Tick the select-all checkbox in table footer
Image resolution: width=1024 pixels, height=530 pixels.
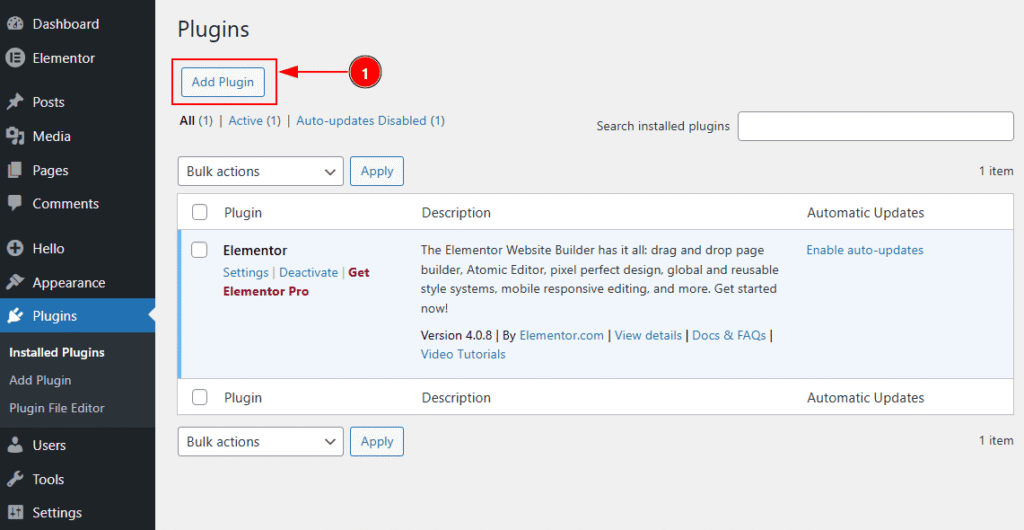coord(199,397)
